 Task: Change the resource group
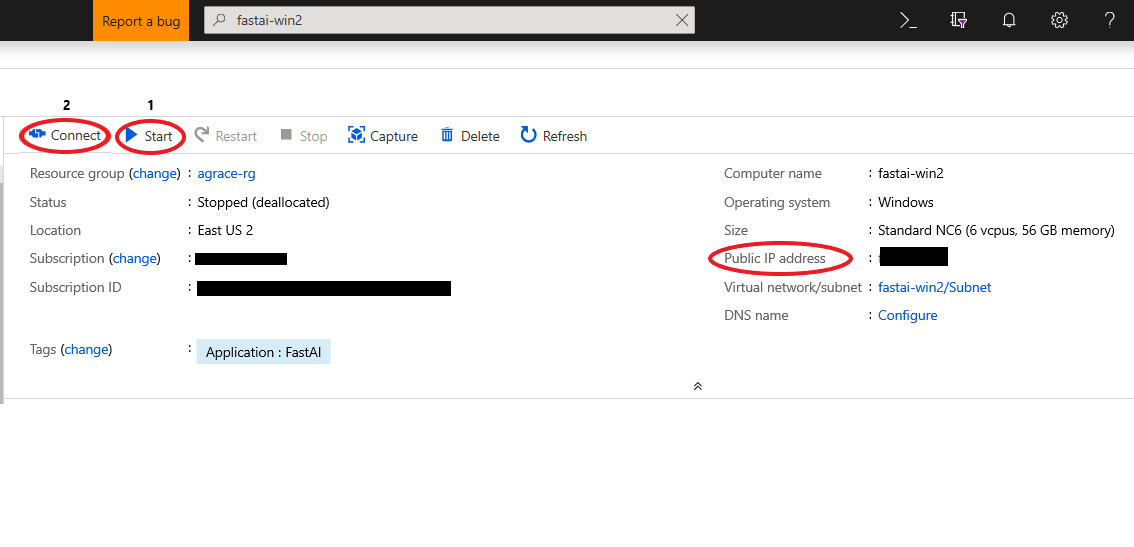(154, 173)
